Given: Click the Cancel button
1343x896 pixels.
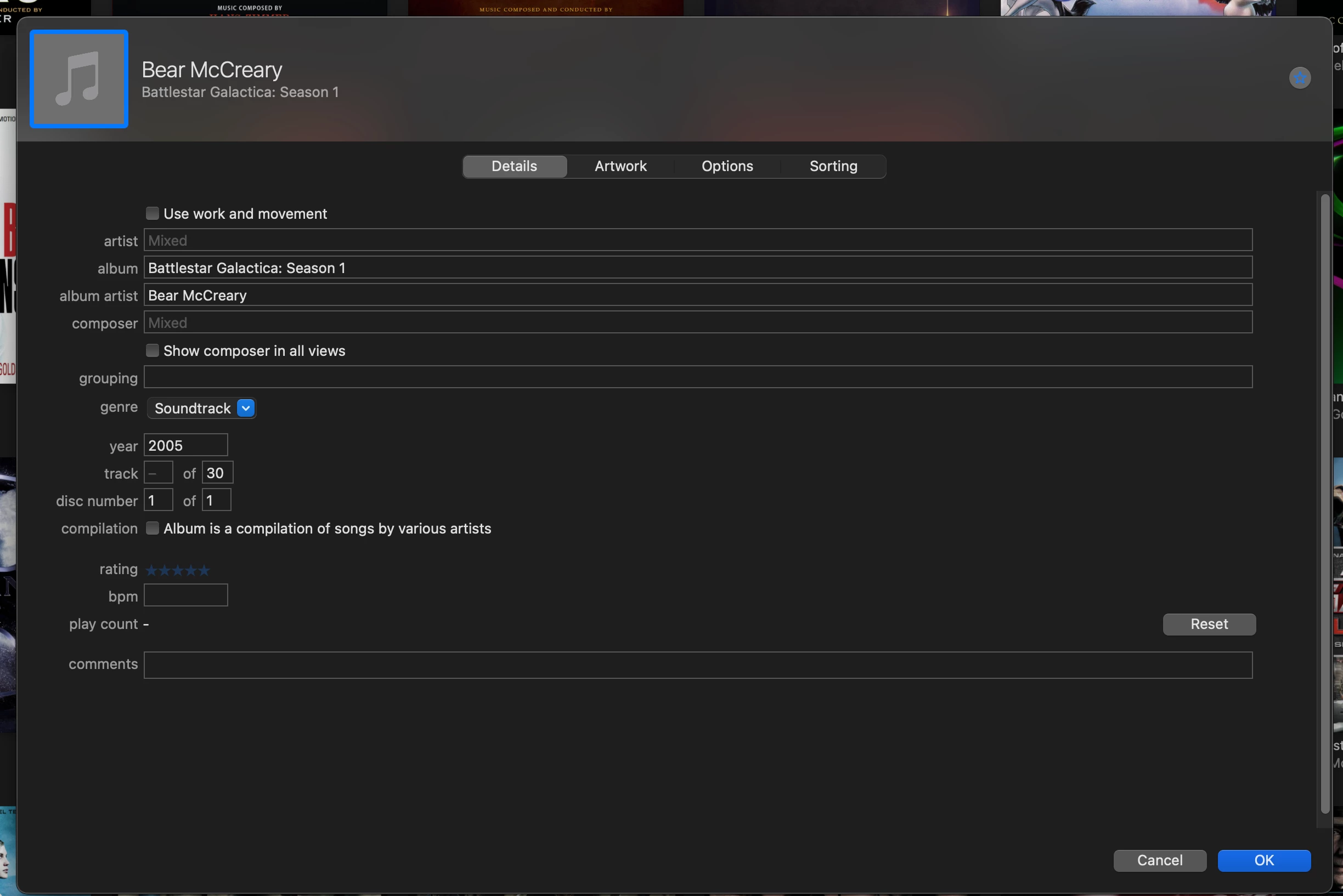Looking at the screenshot, I should tap(1159, 860).
